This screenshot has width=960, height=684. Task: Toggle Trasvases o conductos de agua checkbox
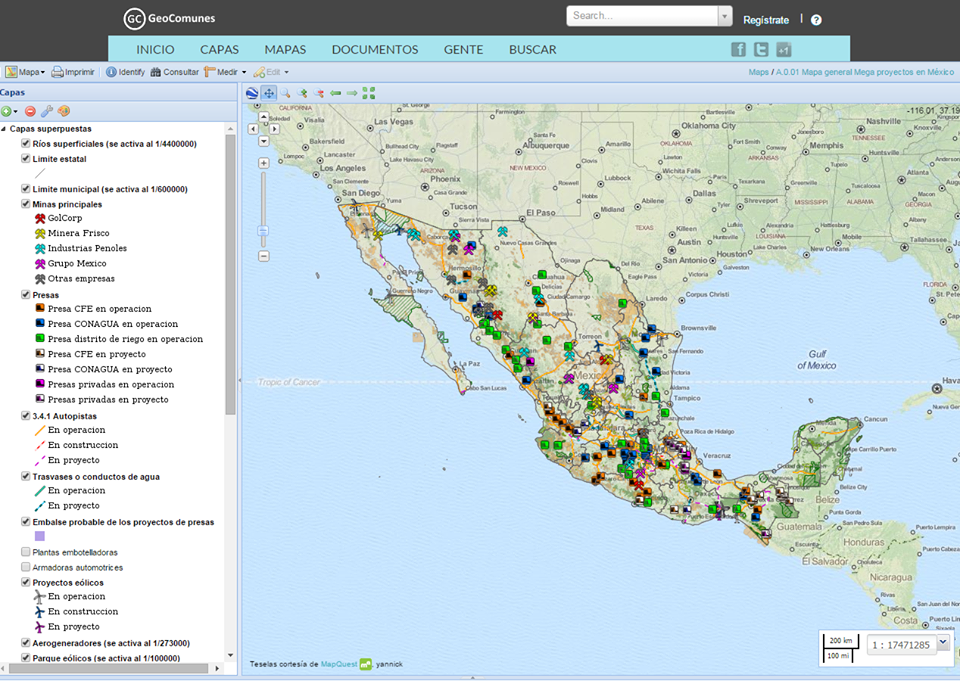[x=25, y=476]
